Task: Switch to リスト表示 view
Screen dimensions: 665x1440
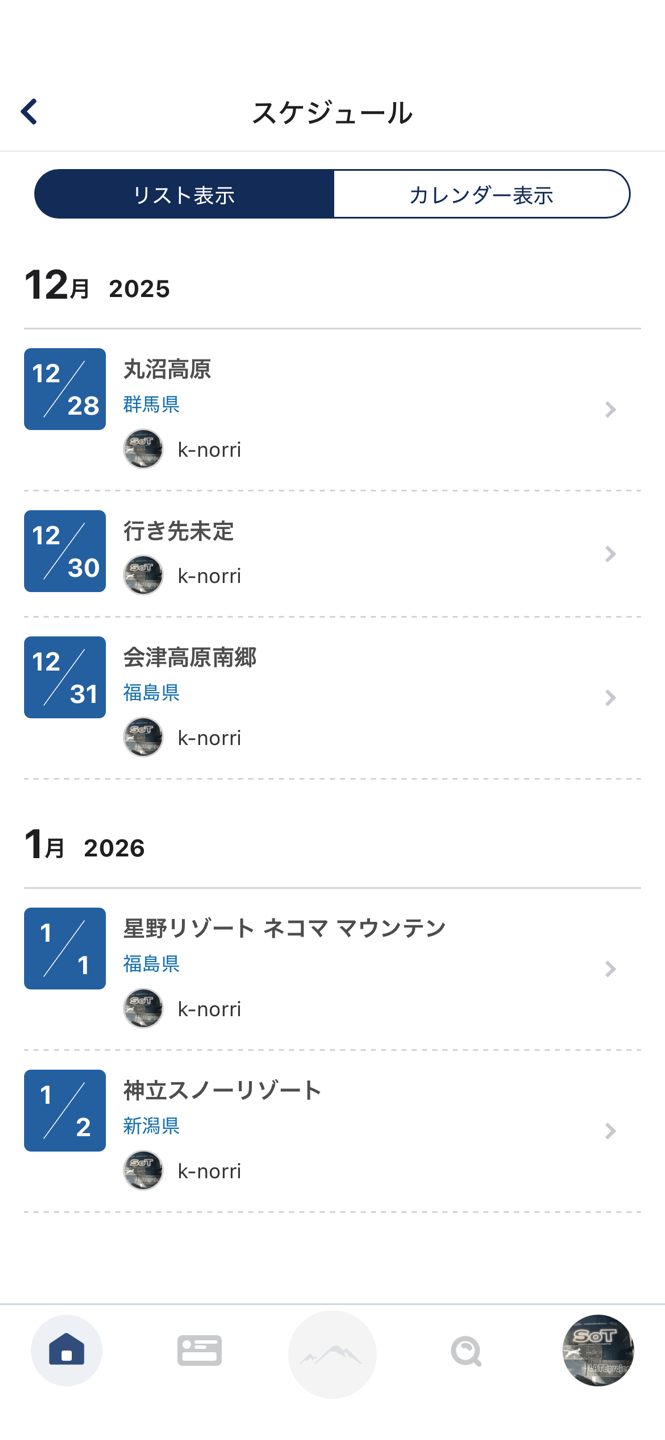Action: coord(184,194)
